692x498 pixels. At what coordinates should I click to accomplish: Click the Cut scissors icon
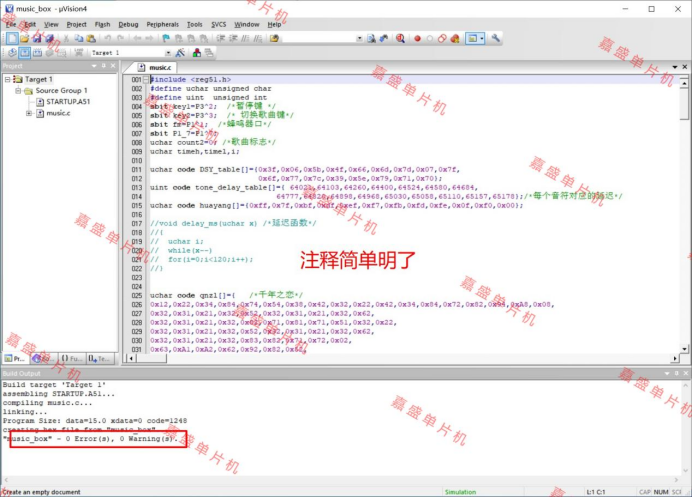(x=66, y=39)
